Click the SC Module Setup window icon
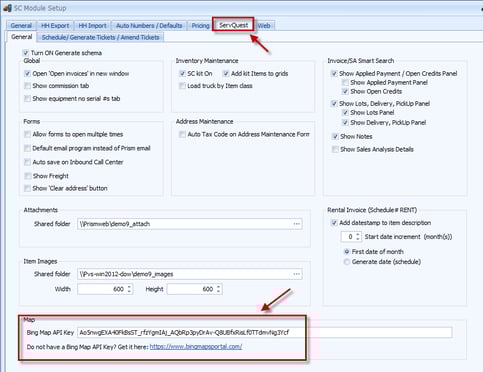Viewport: 483px width, 372px height. click(7, 8)
